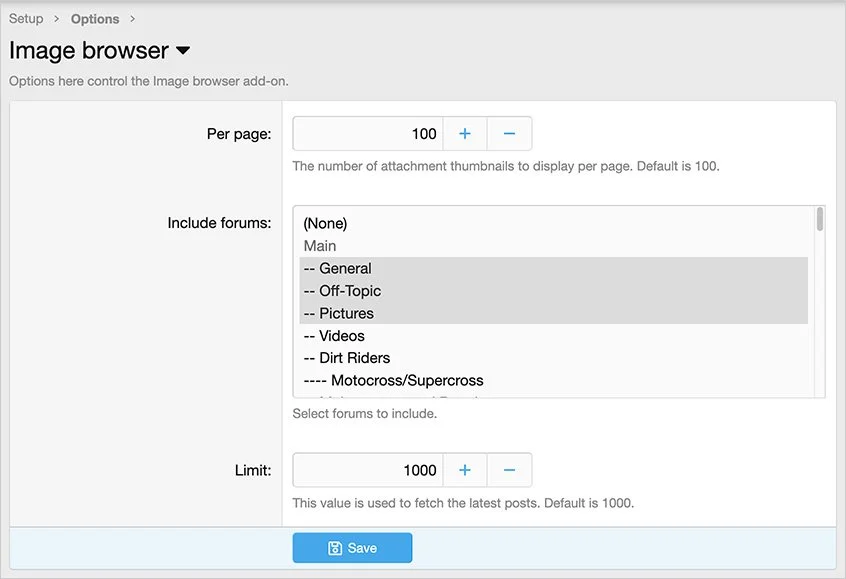Decrease Per page value with minus button
This screenshot has width=846, height=579.
(x=509, y=134)
